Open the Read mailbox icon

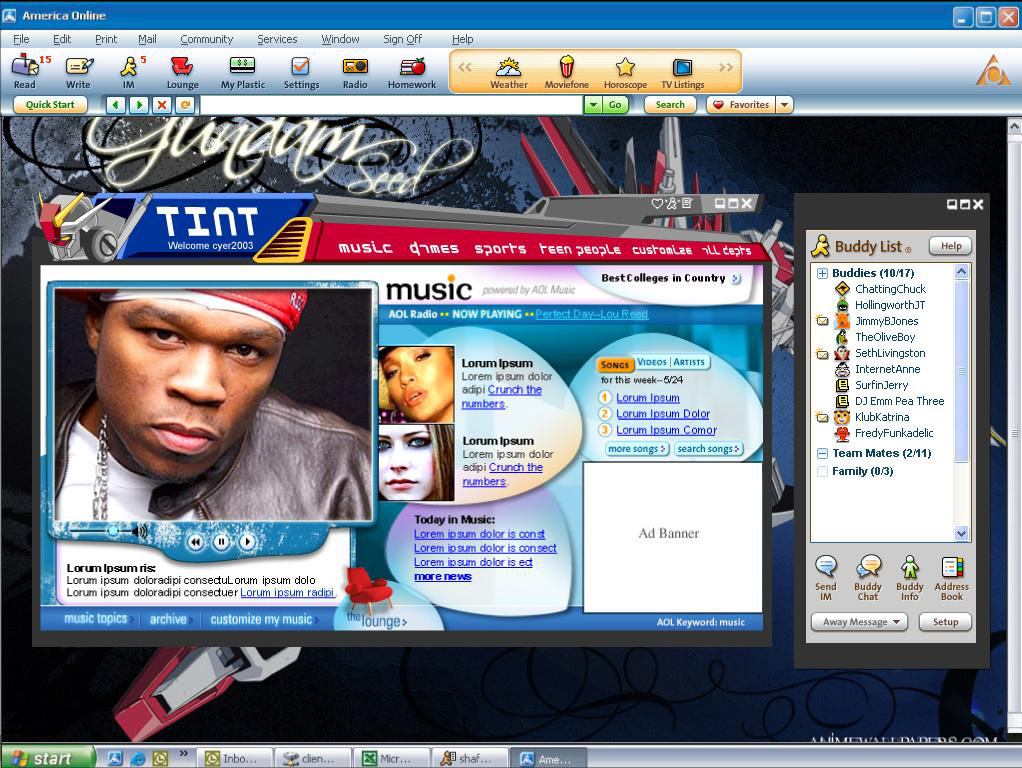[26, 71]
